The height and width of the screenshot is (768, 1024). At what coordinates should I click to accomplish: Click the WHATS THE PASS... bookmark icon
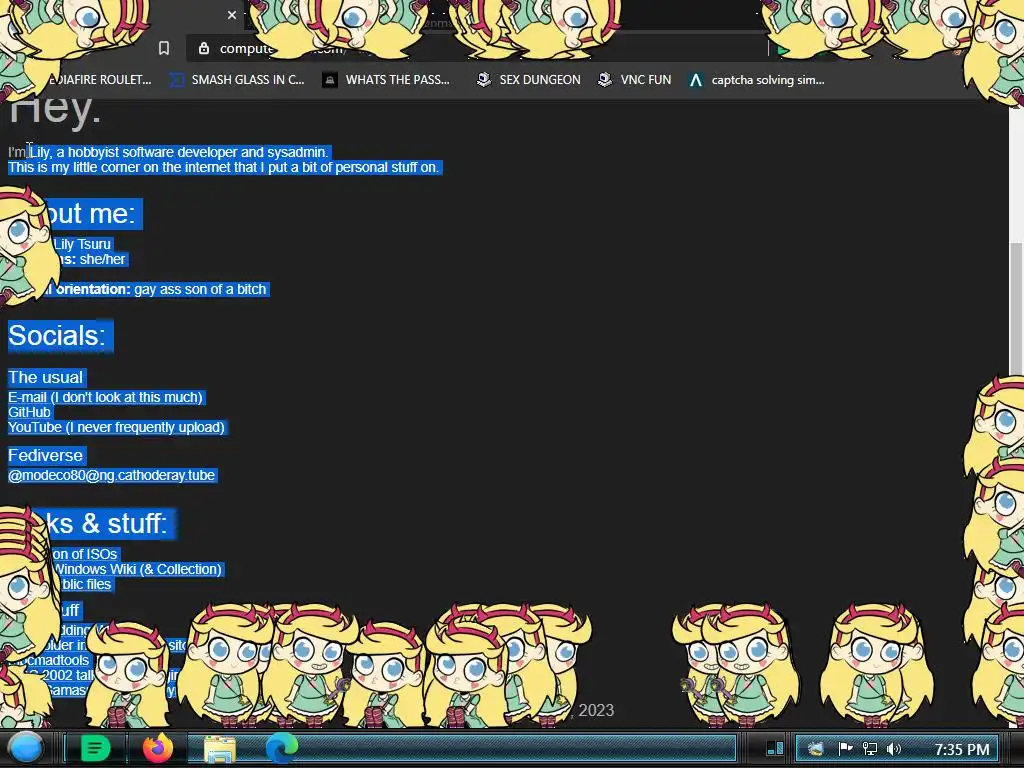coord(330,80)
